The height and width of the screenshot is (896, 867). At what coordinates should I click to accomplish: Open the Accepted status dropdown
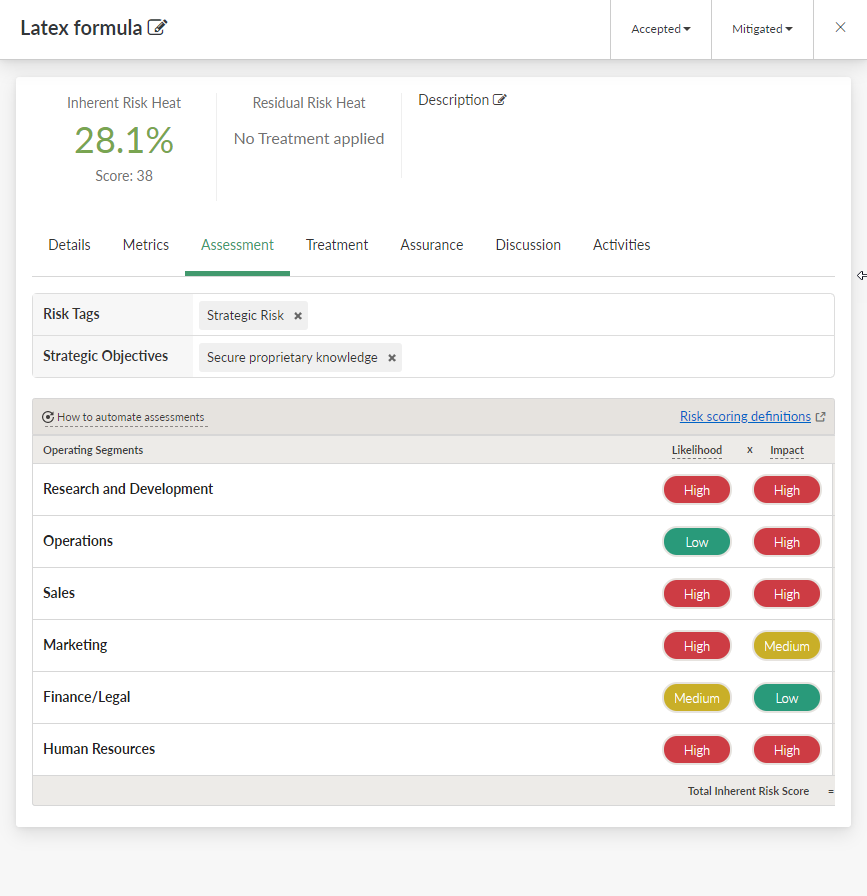(x=660, y=29)
